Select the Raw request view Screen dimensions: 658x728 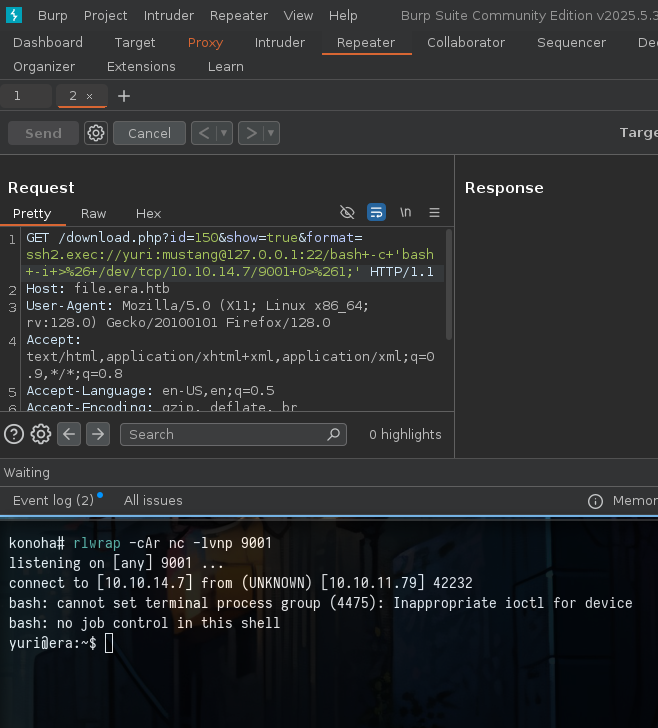93,214
